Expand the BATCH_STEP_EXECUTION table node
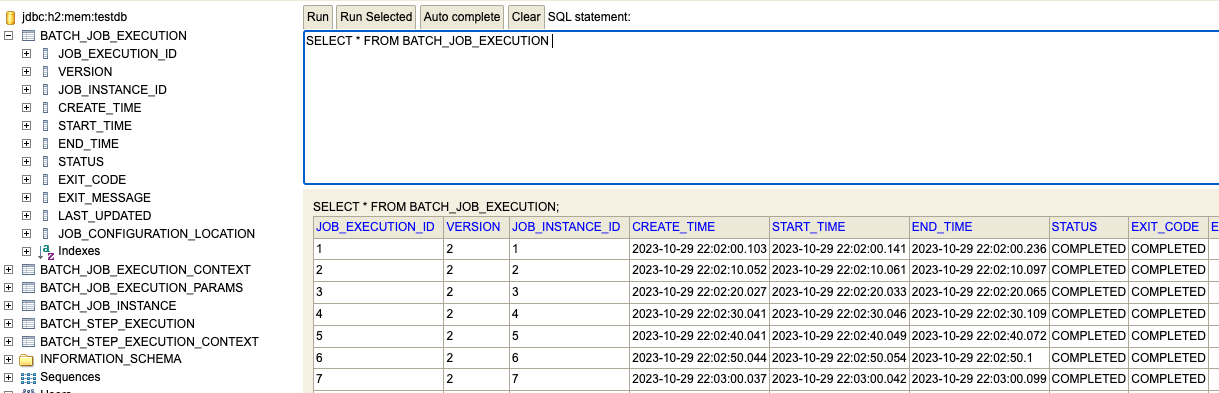The height and width of the screenshot is (393, 1219). (9, 324)
